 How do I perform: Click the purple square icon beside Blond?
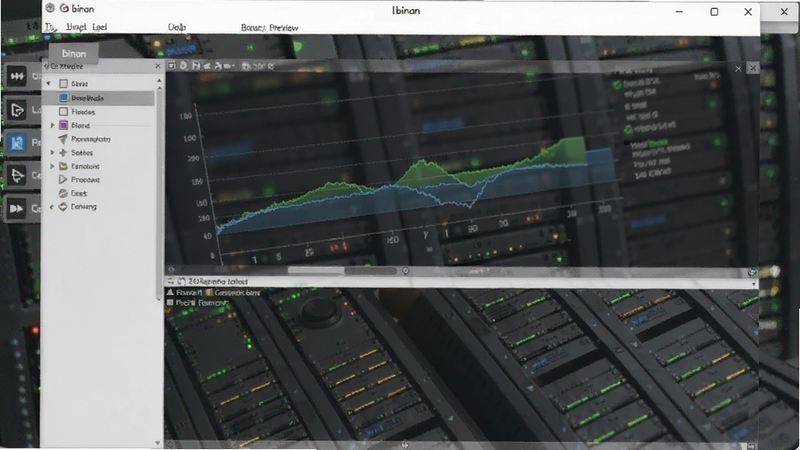(x=63, y=125)
